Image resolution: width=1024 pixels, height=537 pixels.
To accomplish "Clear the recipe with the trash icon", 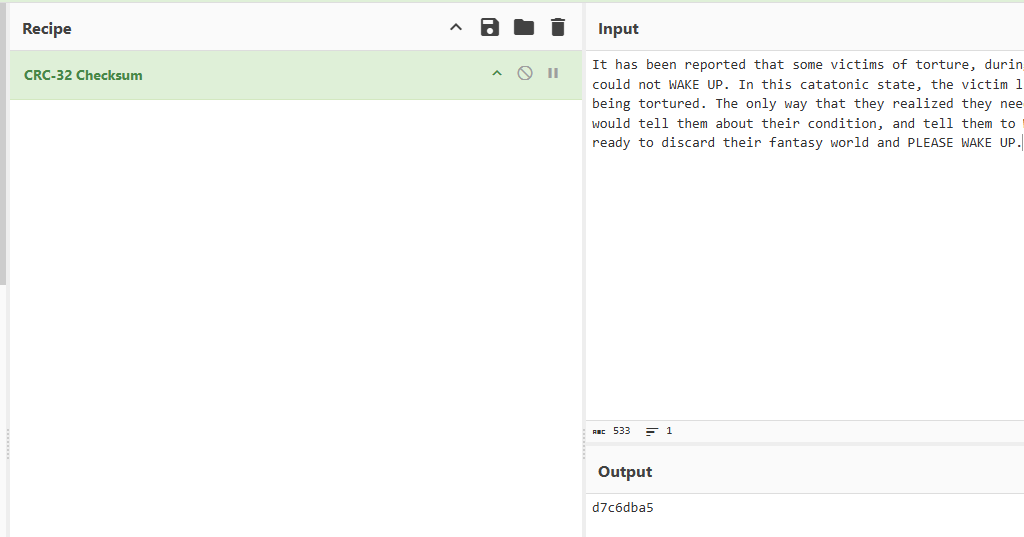I will (x=558, y=27).
